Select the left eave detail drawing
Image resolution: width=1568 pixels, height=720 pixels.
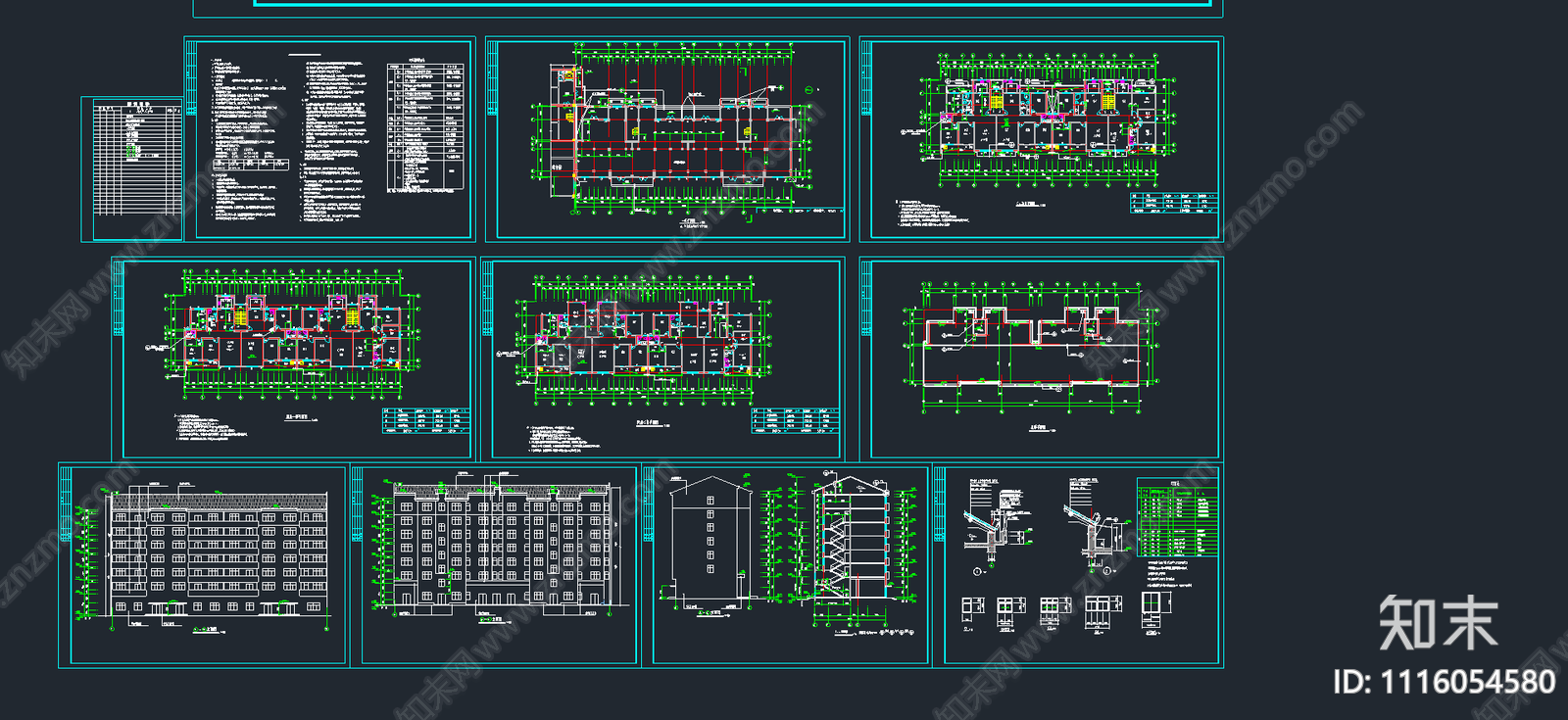pyautogui.click(x=995, y=524)
